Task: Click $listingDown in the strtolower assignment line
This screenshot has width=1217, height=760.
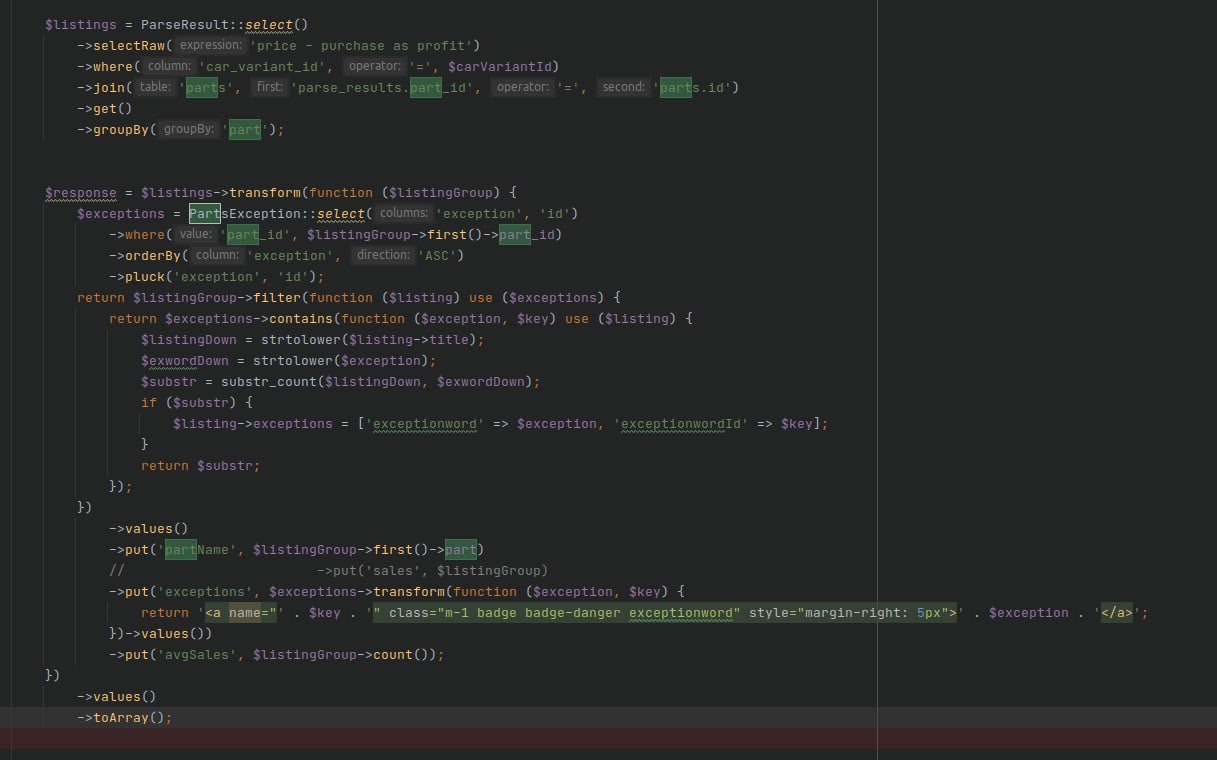Action: 189,339
